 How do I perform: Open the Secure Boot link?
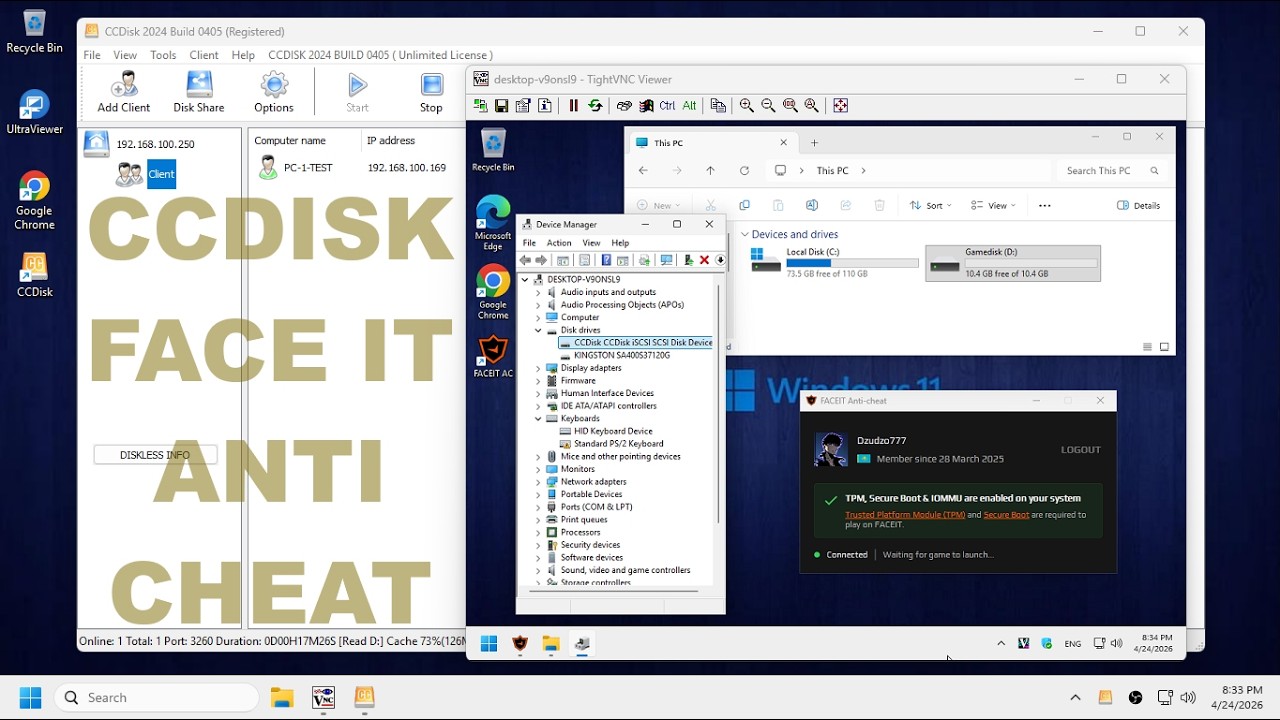(x=1006, y=515)
